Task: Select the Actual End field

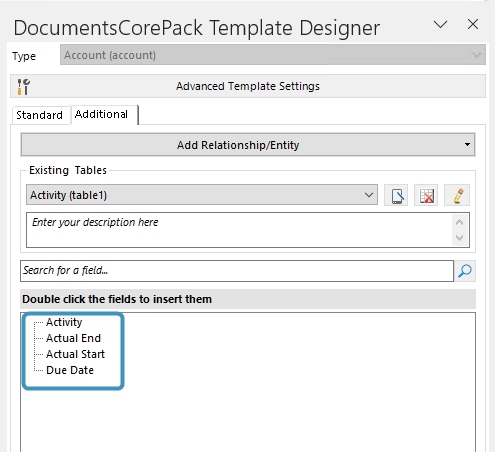Action: click(x=73, y=338)
